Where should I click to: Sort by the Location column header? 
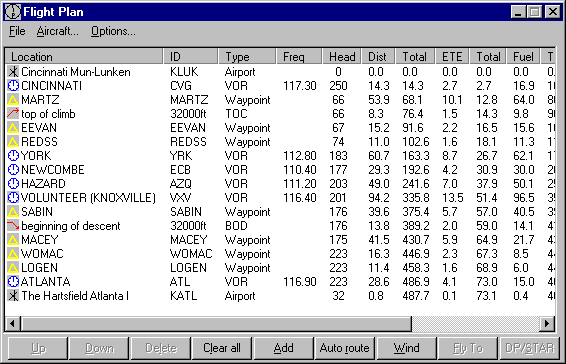click(x=84, y=57)
